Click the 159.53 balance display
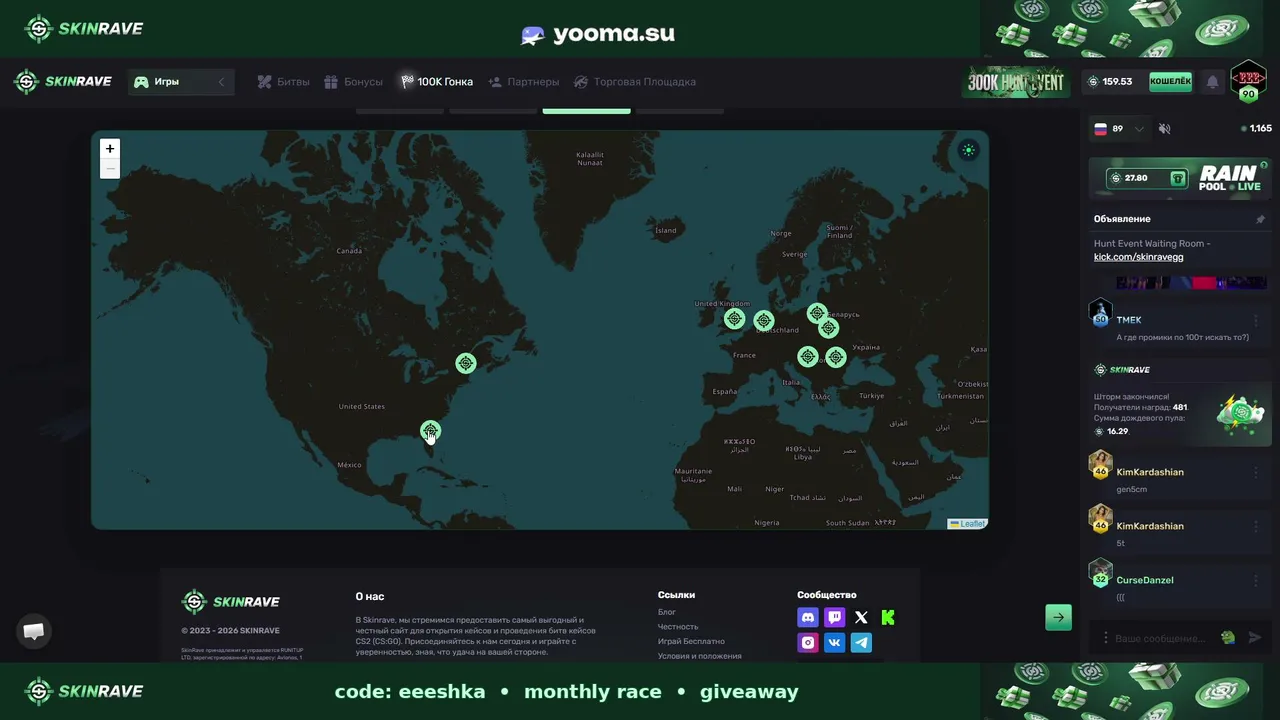The image size is (1280, 720). pos(1111,82)
